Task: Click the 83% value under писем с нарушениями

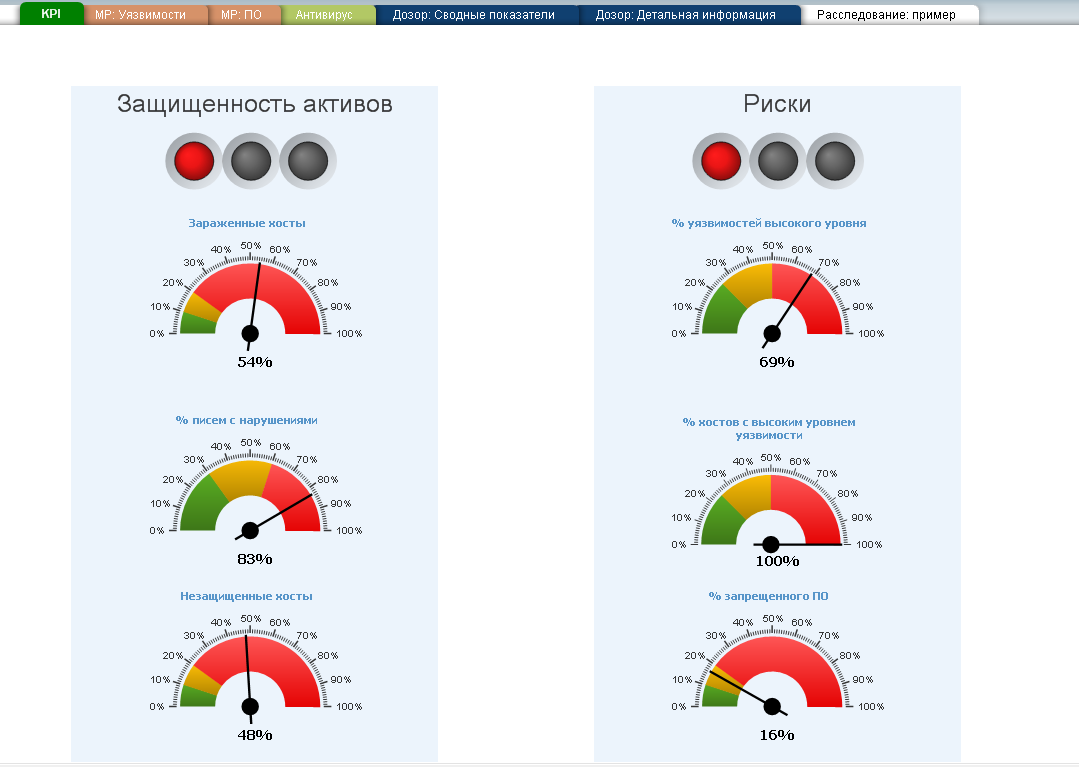Action: (255, 559)
